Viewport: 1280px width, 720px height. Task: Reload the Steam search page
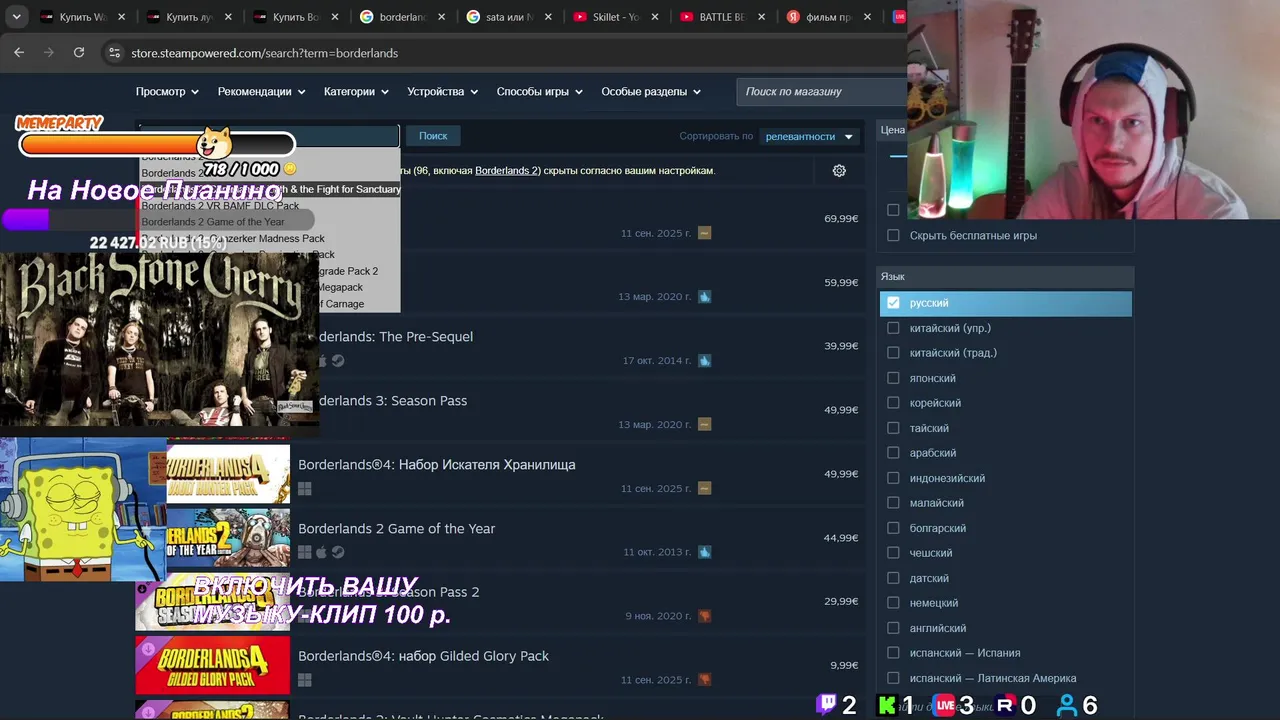tap(79, 53)
